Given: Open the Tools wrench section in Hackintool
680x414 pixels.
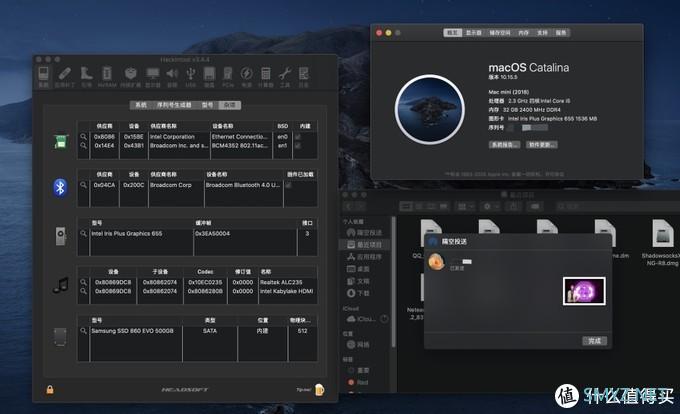Looking at the screenshot, I should [284, 77].
